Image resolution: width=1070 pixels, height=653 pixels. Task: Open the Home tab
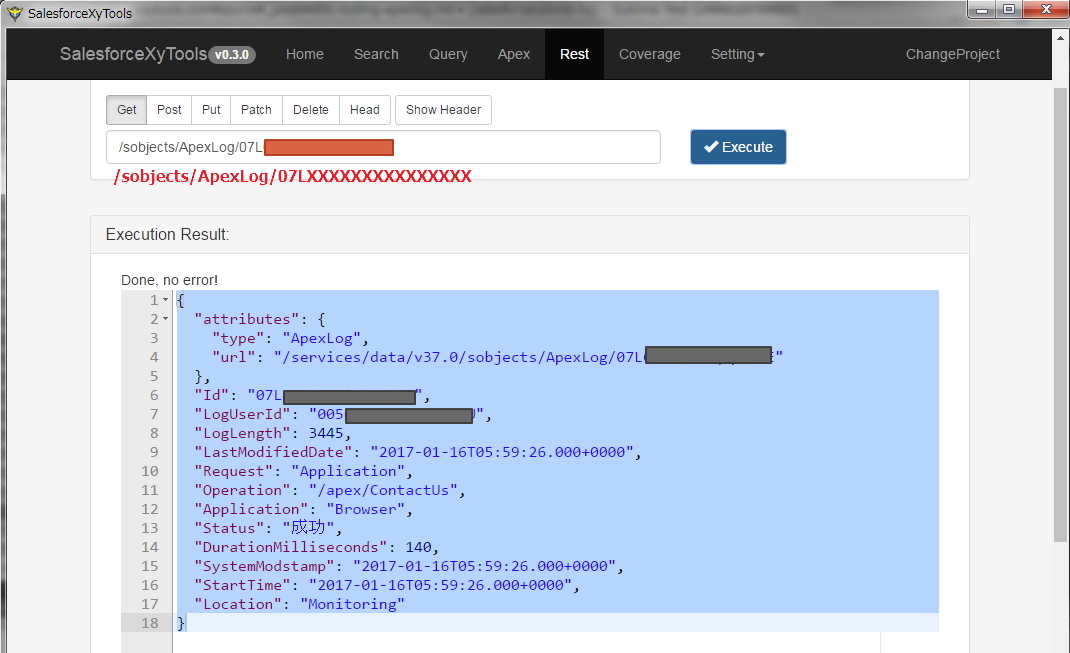304,54
